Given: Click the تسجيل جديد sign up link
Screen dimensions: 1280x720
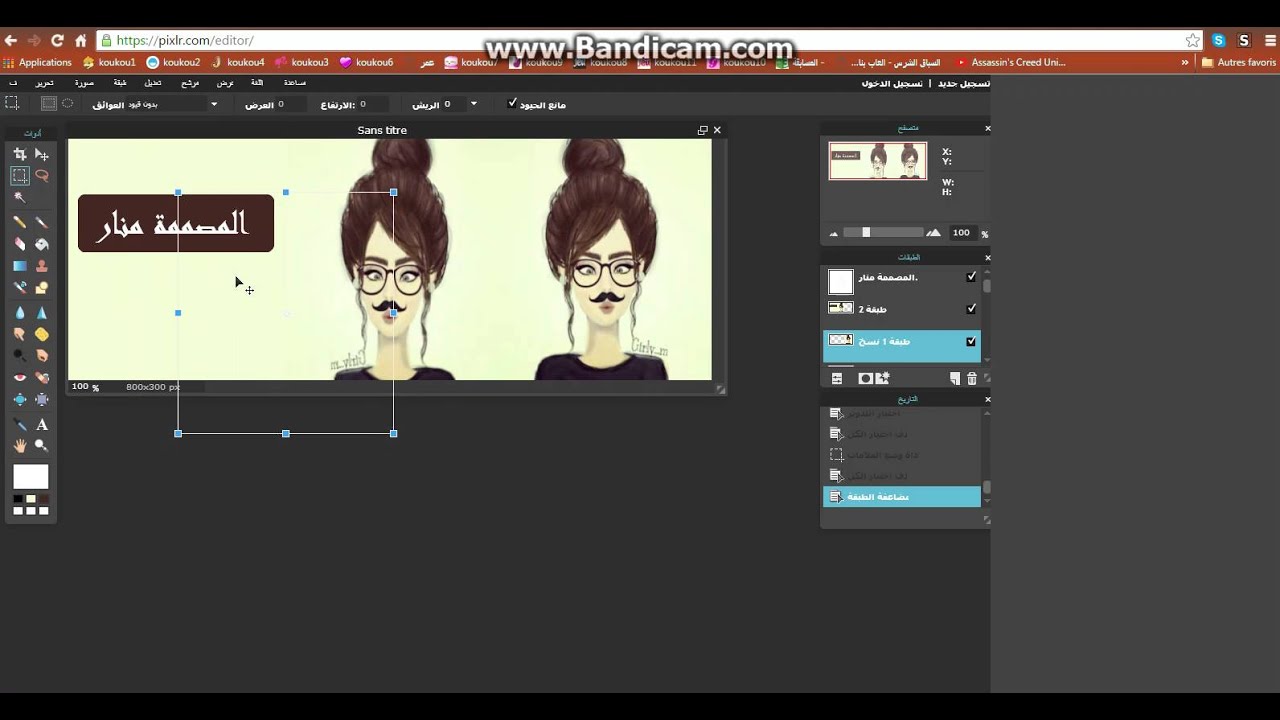Looking at the screenshot, I should pyautogui.click(x=963, y=83).
